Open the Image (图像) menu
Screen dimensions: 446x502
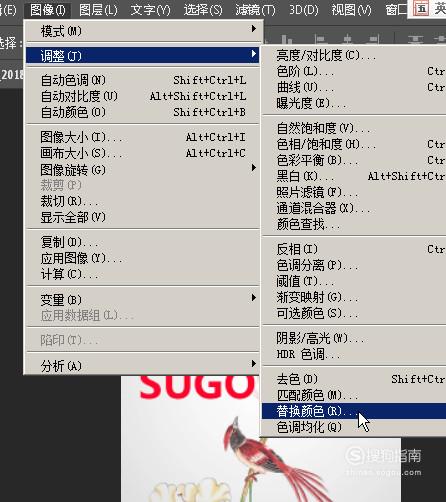point(47,10)
